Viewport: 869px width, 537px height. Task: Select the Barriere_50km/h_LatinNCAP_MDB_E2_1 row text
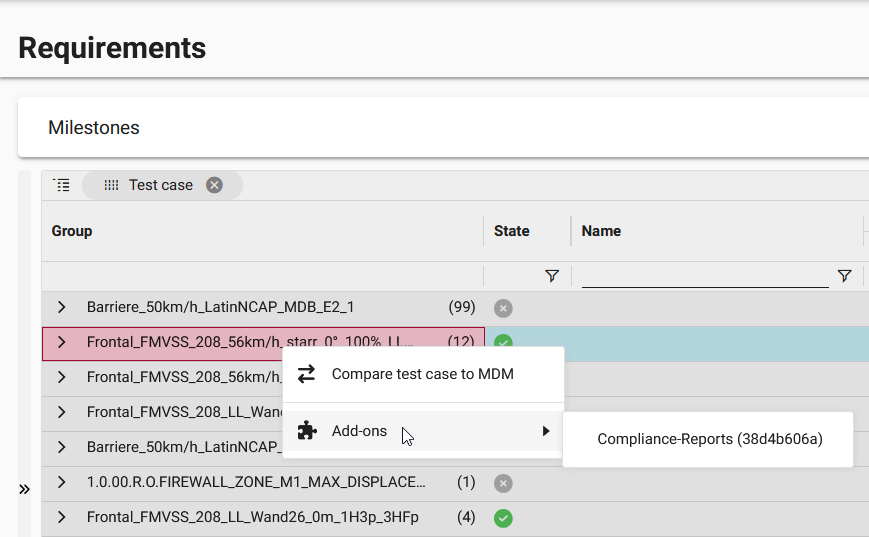(221, 307)
